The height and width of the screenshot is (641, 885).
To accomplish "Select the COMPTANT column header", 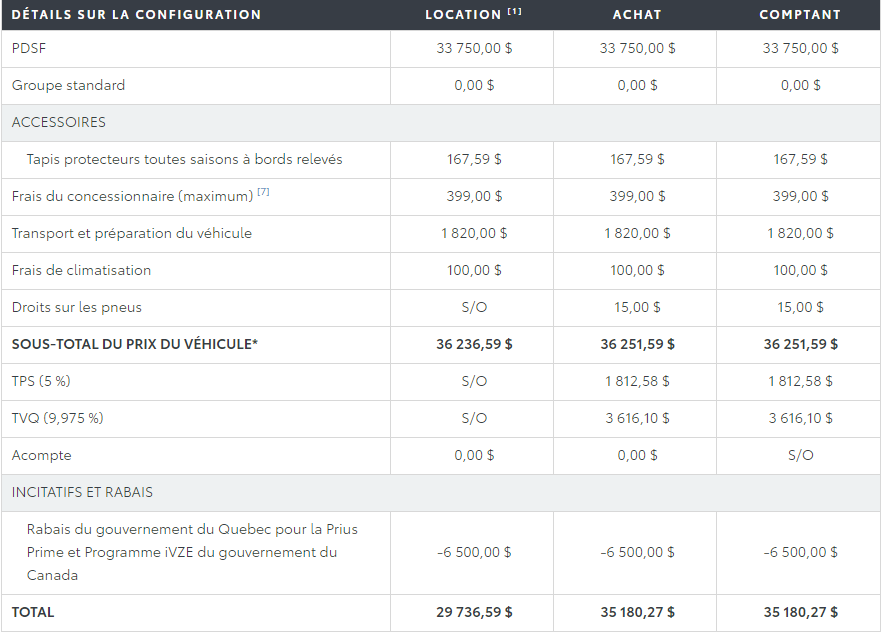I will [x=800, y=15].
